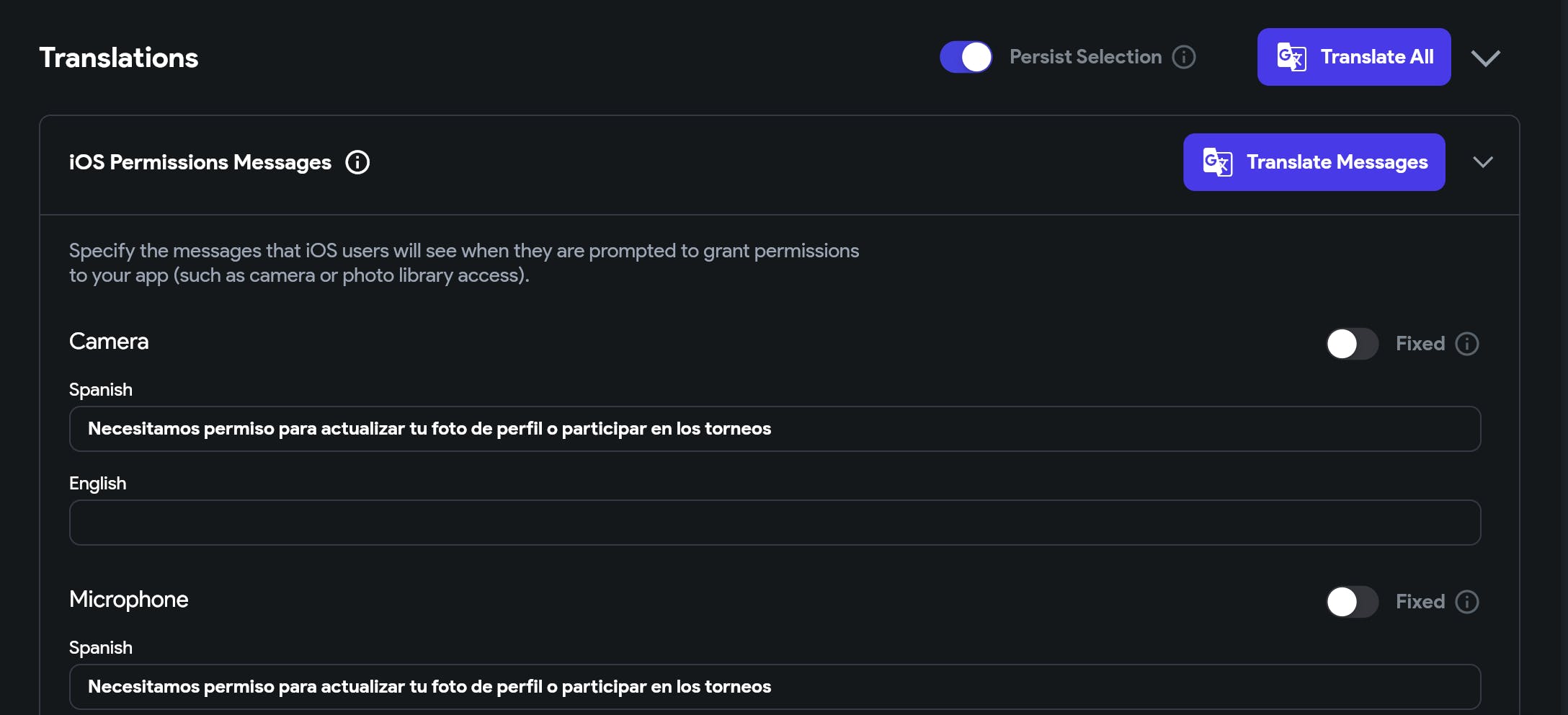The image size is (1568, 715).
Task: Click the Camera section label
Action: [x=109, y=342]
